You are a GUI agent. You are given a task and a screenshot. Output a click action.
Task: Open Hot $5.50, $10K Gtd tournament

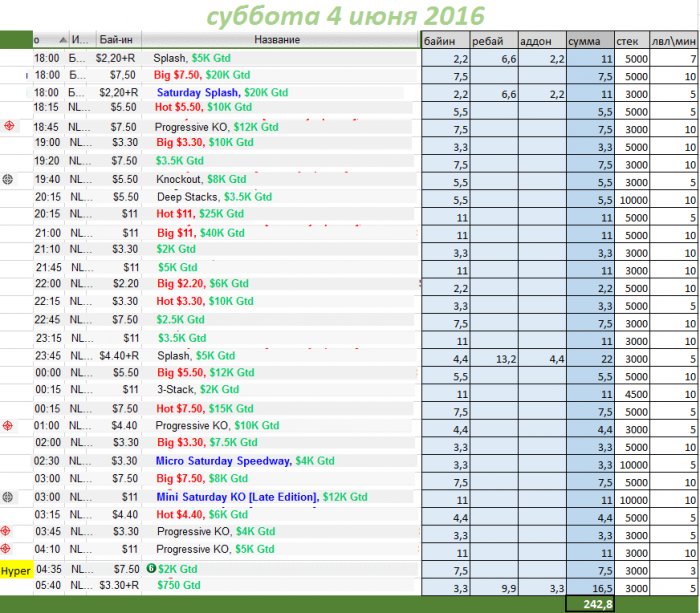click(203, 107)
